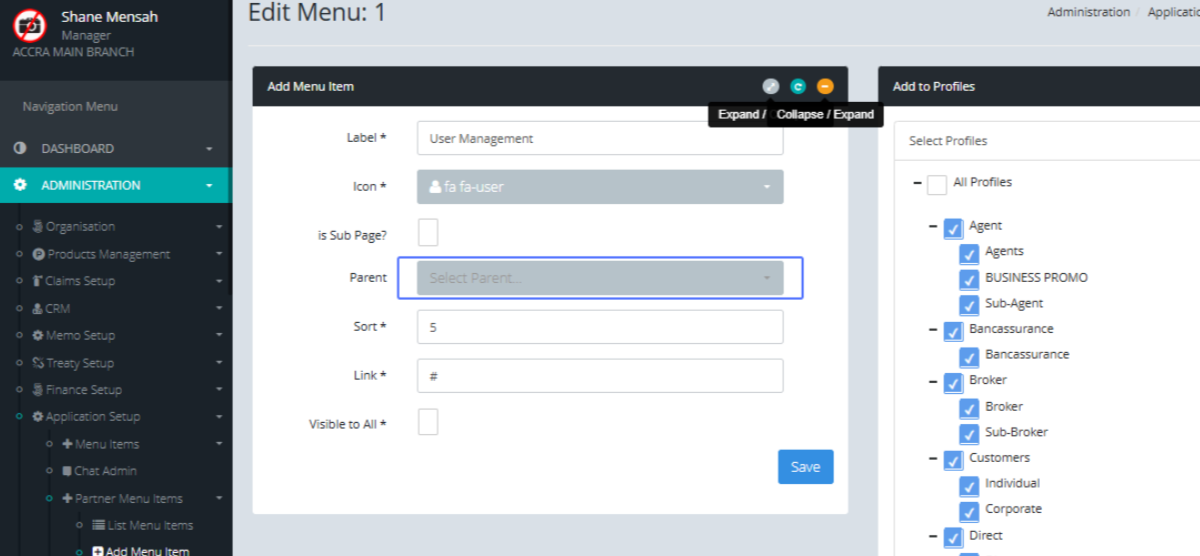Collapse the Agent profile tree group

[933, 227]
